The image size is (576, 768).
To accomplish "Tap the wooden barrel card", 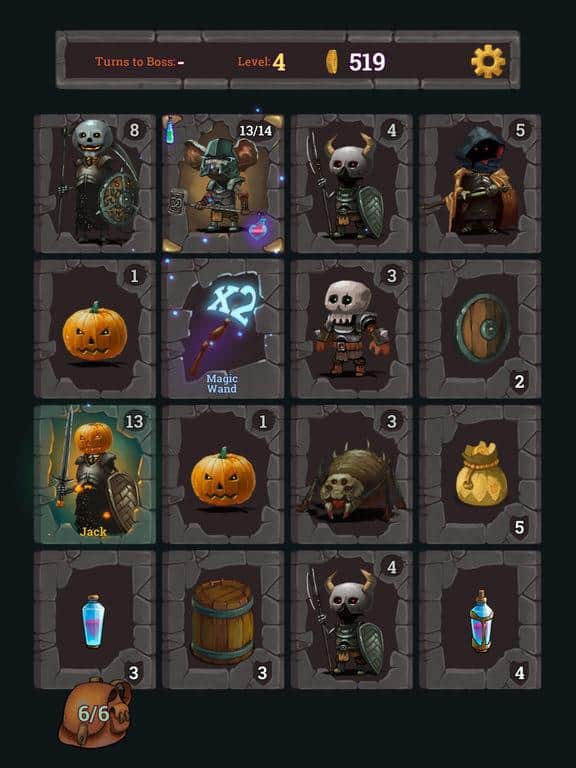I will (x=223, y=620).
